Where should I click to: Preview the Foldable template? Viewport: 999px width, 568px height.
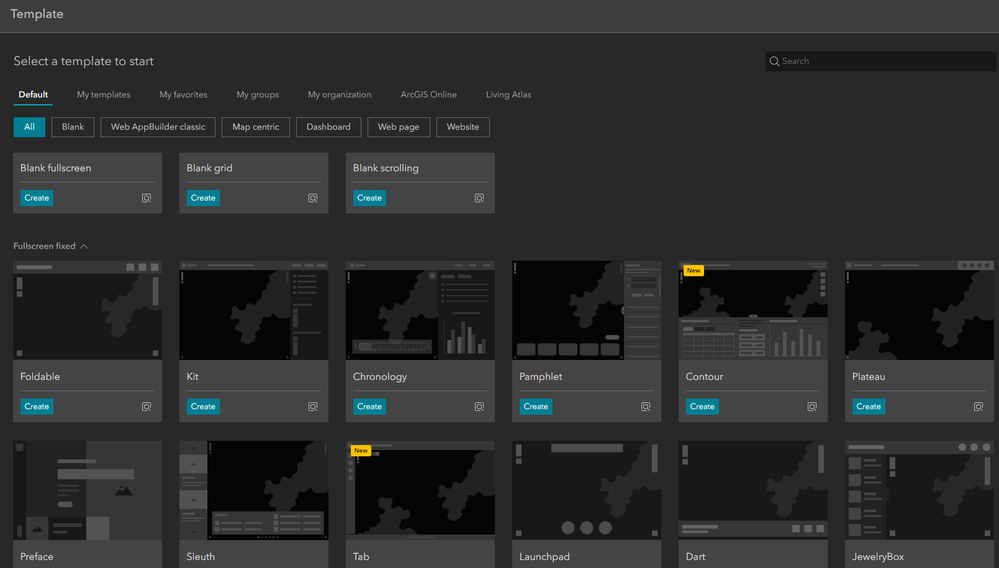click(147, 406)
